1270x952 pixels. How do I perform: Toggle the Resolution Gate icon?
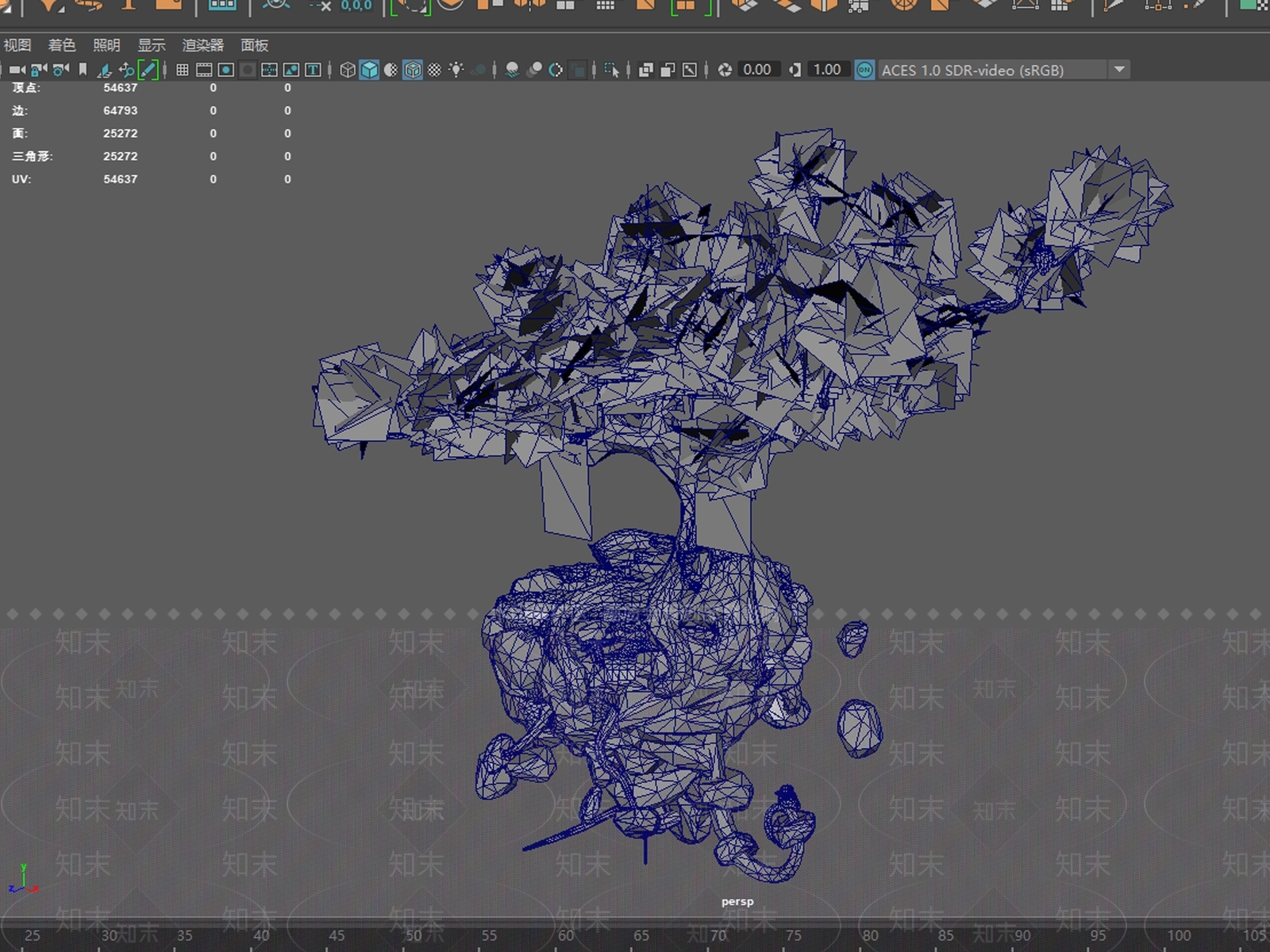click(226, 70)
